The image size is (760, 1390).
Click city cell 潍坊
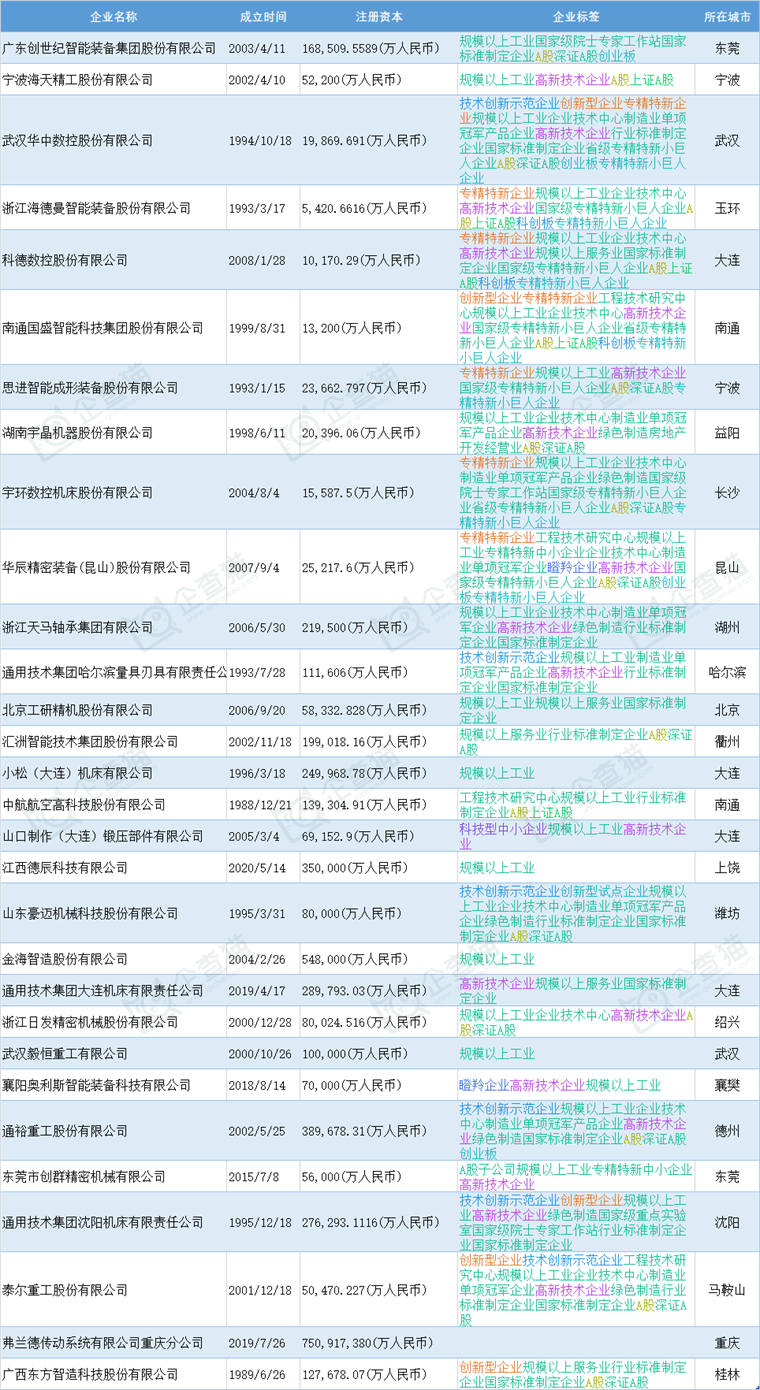click(x=727, y=913)
